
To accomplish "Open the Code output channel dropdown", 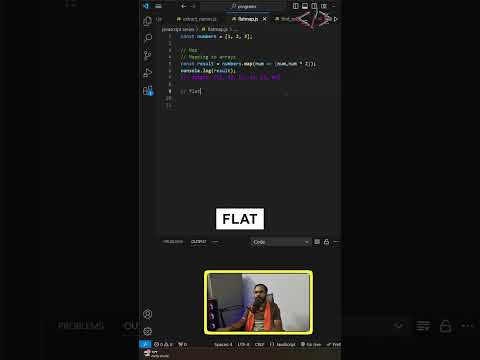I will click(280, 242).
